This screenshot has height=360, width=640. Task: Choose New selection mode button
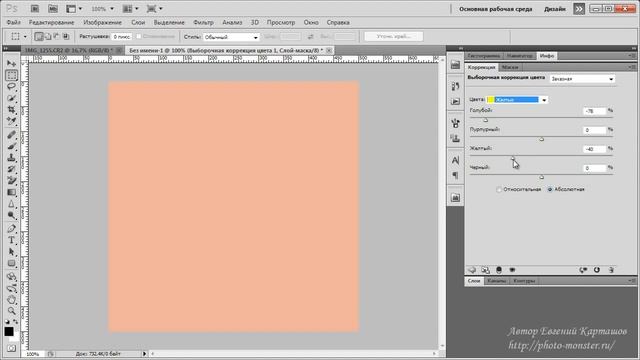[x=39, y=37]
